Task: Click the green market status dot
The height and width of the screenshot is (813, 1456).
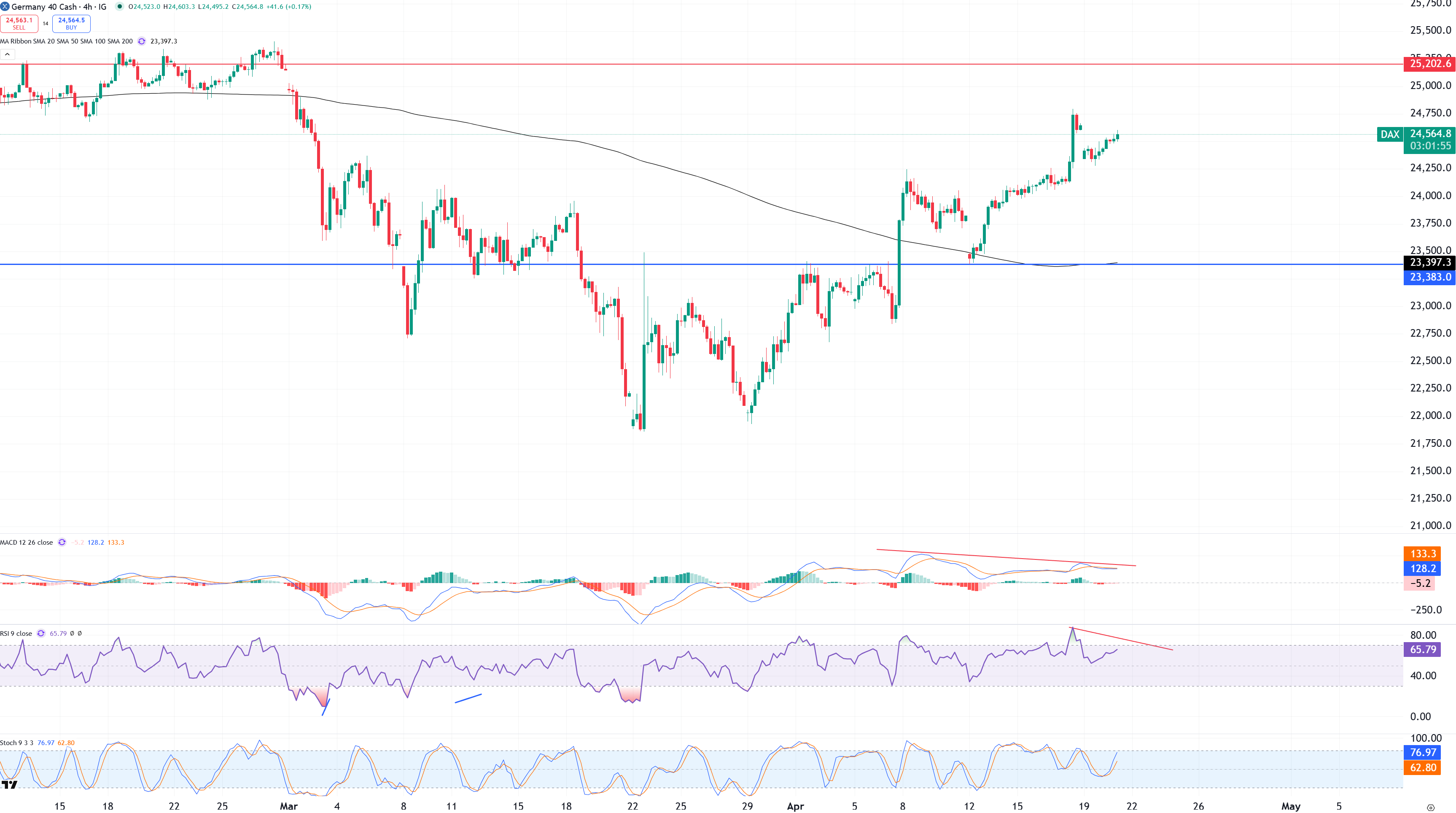Action: [119, 7]
